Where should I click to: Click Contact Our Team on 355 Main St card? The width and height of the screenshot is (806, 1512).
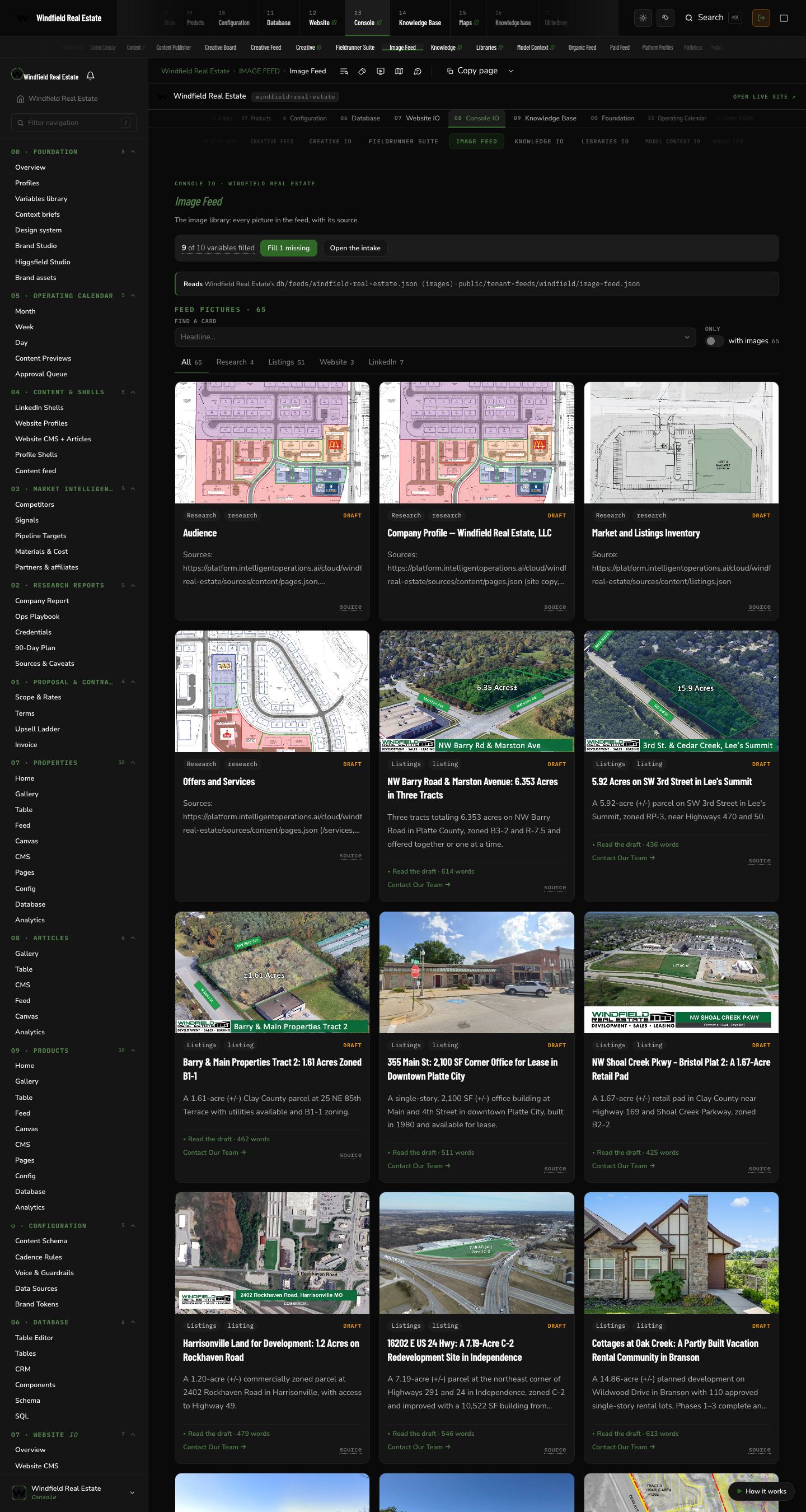pos(419,1166)
